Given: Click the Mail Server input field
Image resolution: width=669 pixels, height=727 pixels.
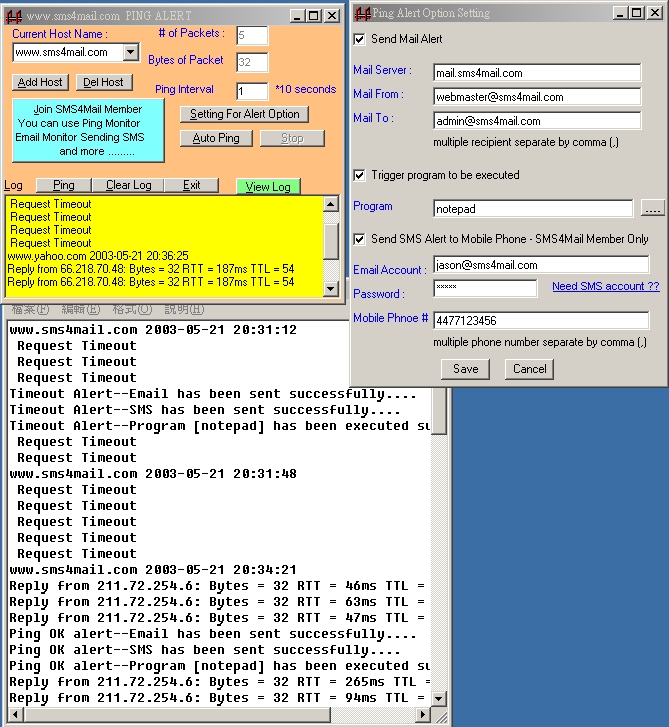Looking at the screenshot, I should tap(537, 73).
